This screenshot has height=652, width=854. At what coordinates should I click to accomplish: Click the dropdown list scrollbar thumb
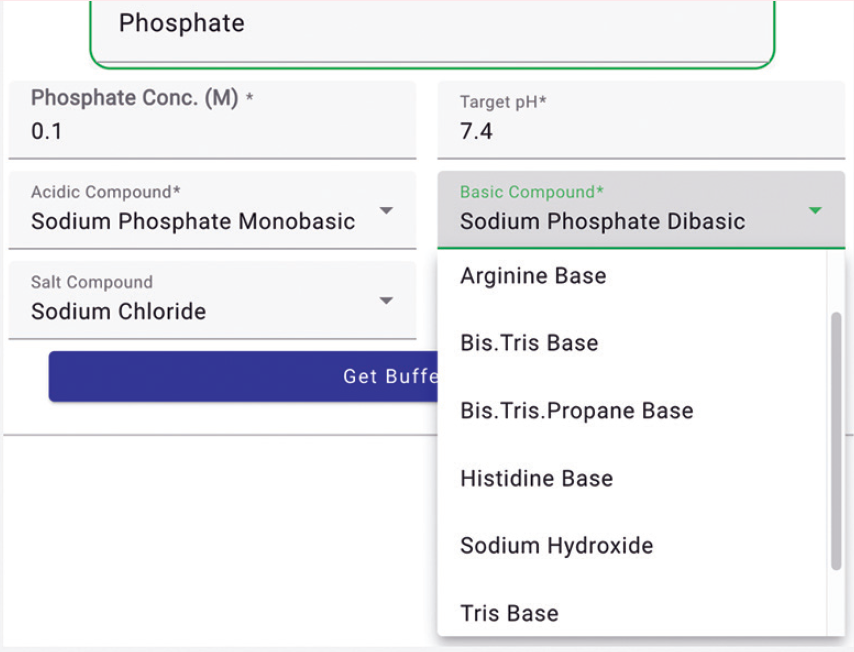click(x=836, y=440)
